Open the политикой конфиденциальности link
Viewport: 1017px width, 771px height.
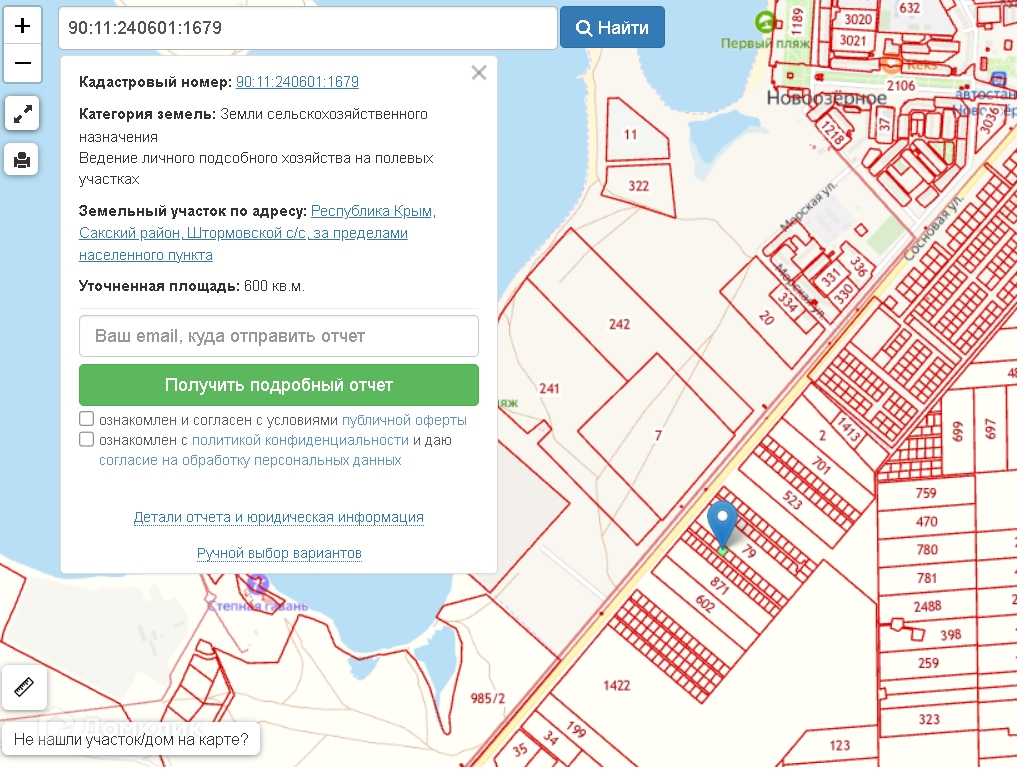[300, 440]
